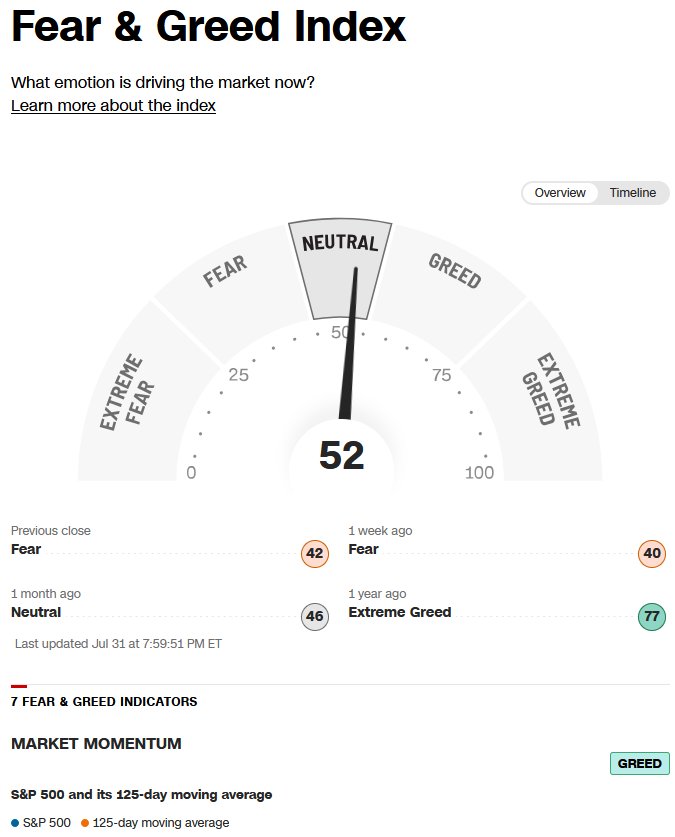Image resolution: width=675 pixels, height=837 pixels.
Task: Click the previous close badge 42
Action: point(315,554)
